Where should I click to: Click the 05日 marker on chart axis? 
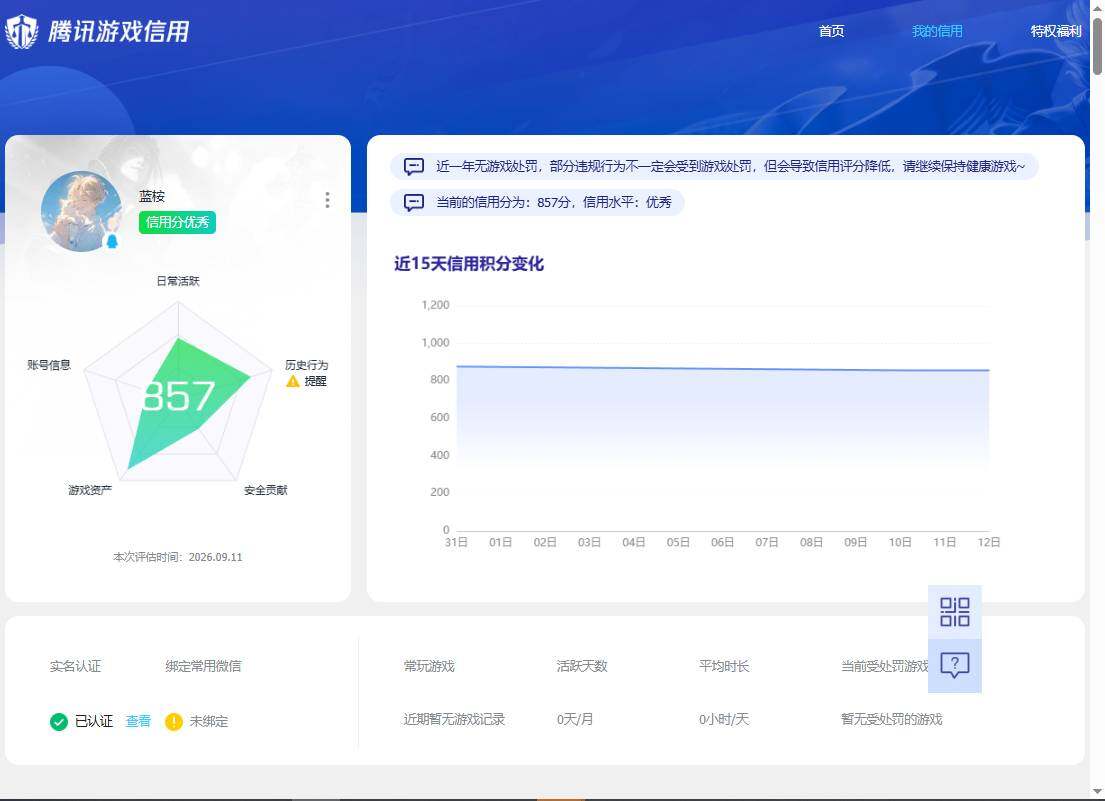(678, 542)
